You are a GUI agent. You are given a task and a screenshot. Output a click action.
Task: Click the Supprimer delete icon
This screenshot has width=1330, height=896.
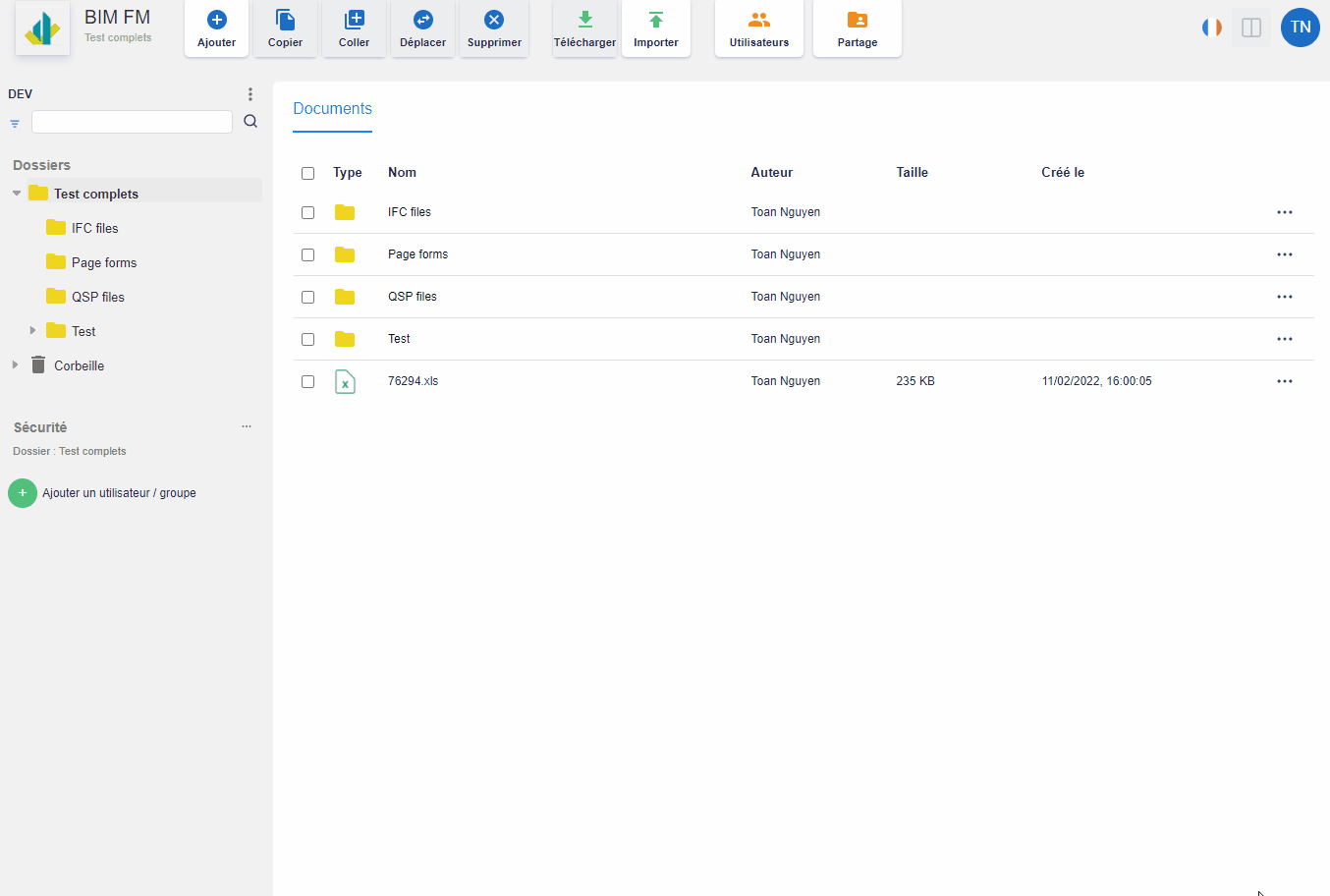click(494, 21)
